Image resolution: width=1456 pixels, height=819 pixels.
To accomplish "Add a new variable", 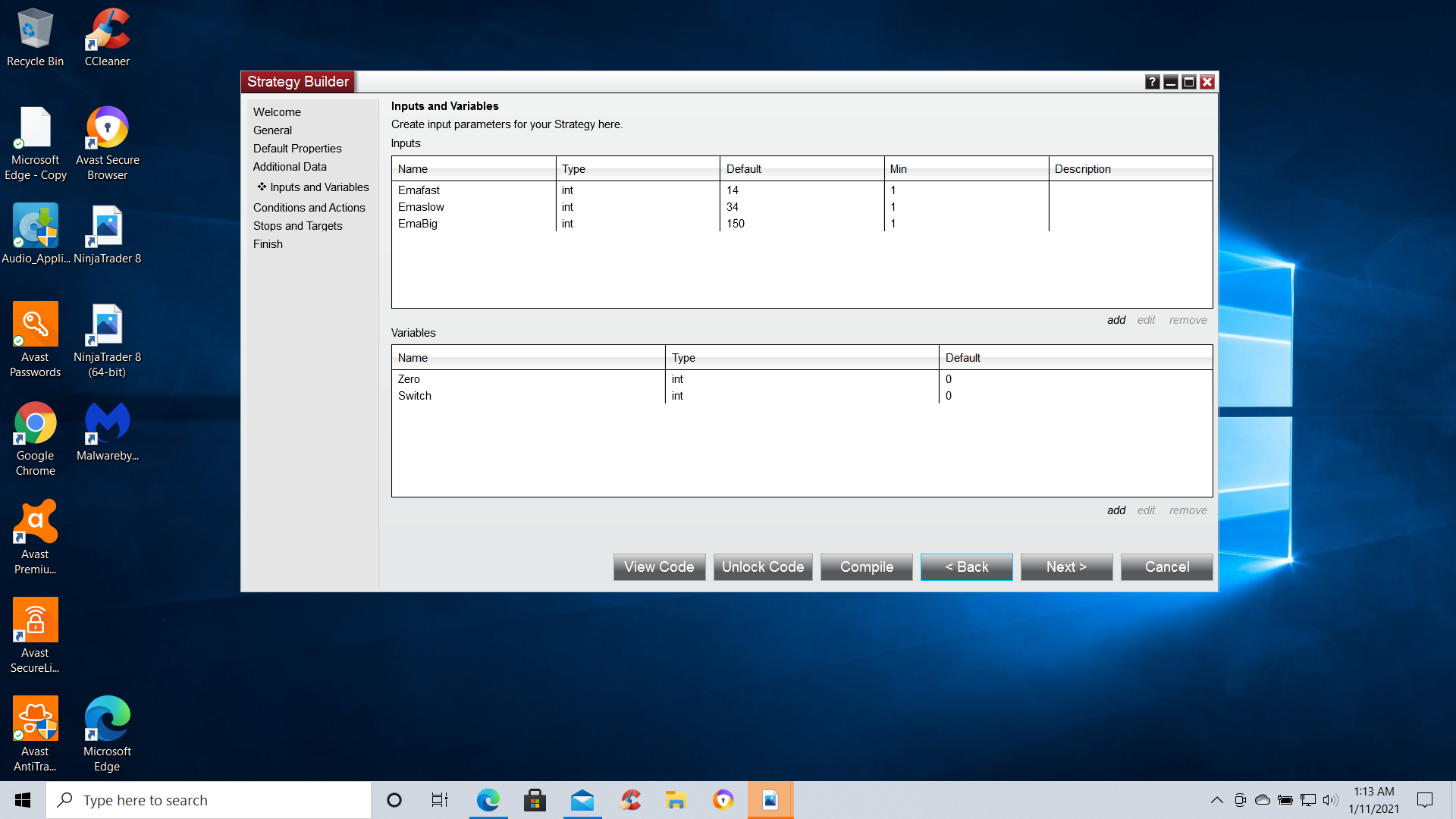I will click(x=1116, y=510).
